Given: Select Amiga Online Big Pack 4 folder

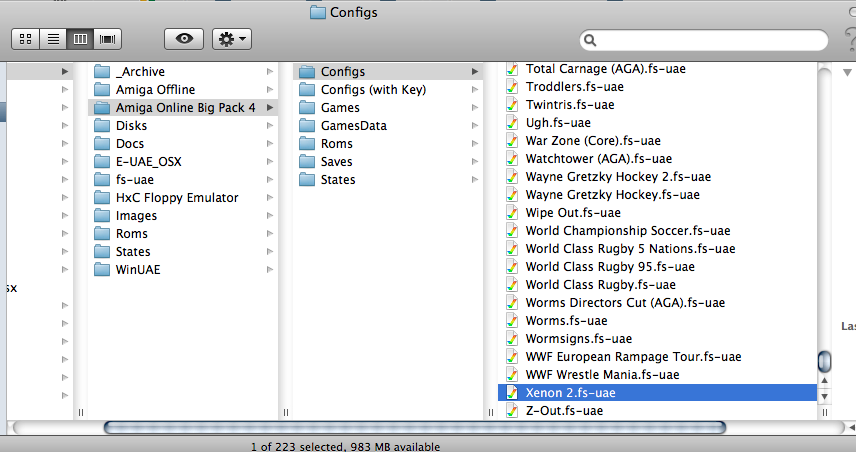Looking at the screenshot, I should 183,108.
